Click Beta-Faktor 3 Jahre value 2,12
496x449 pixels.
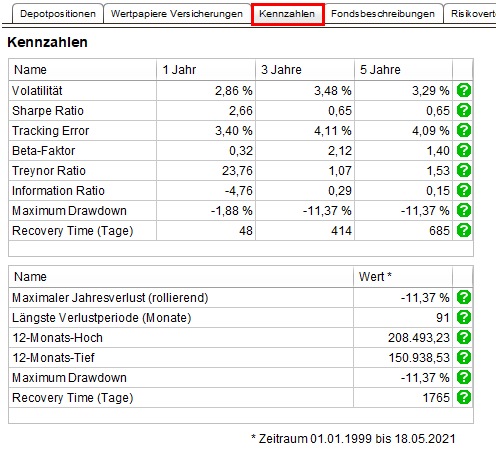click(x=340, y=151)
